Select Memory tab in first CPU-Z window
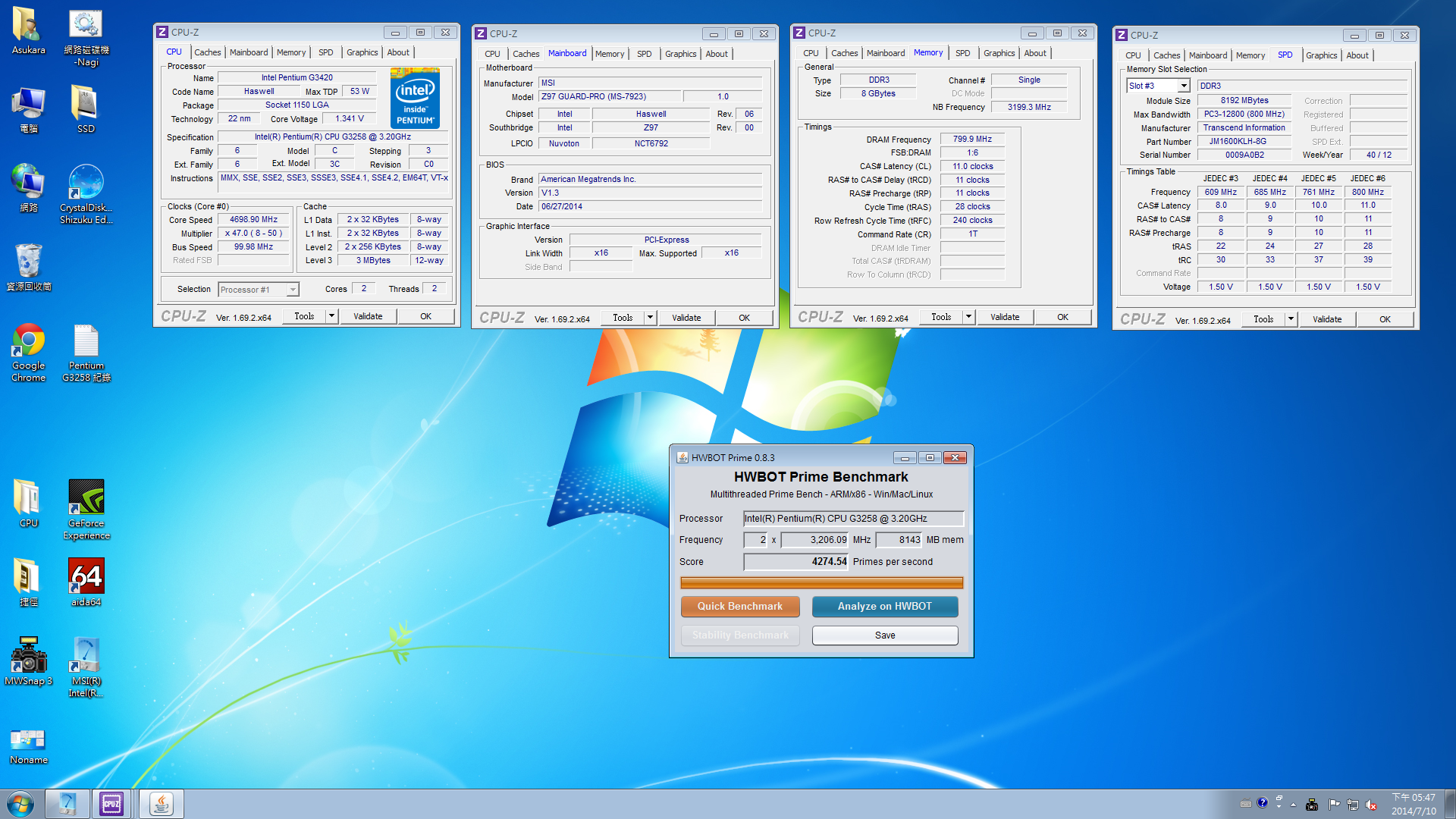 (291, 52)
